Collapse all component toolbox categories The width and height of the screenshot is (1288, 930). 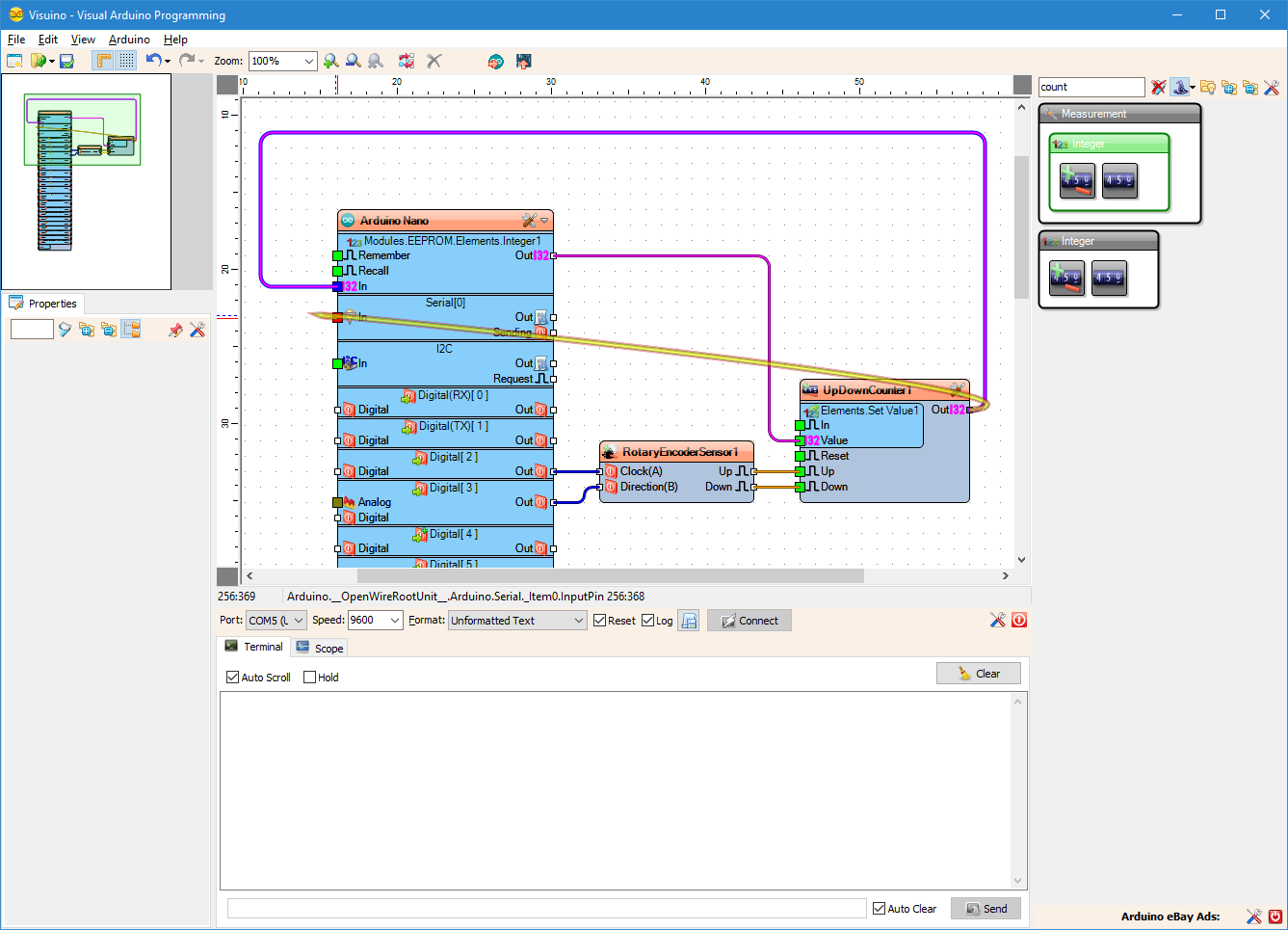pos(1250,87)
